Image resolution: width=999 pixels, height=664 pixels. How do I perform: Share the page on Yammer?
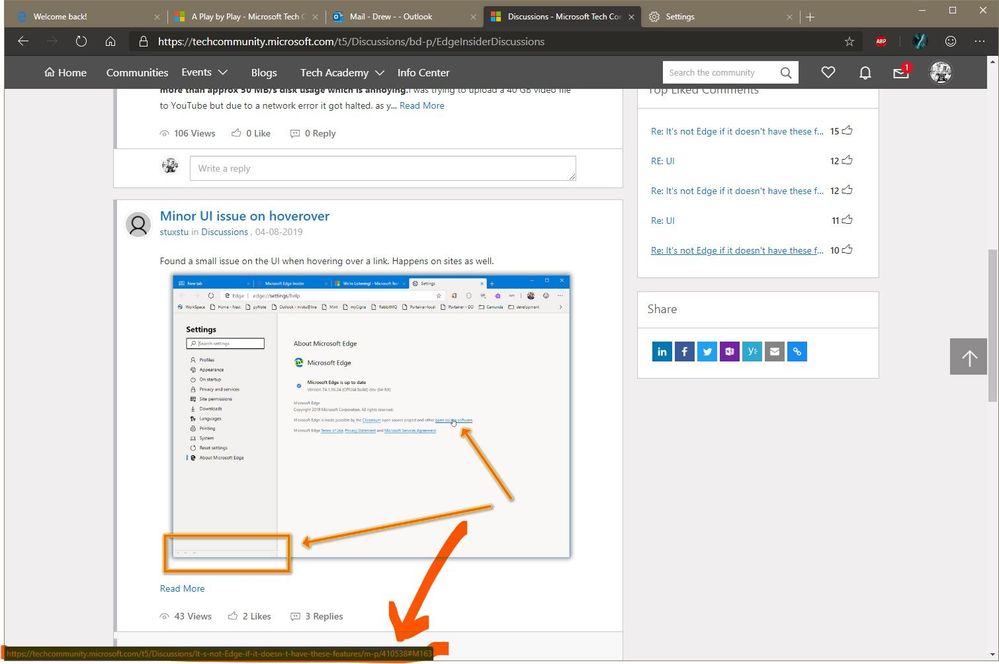(752, 351)
